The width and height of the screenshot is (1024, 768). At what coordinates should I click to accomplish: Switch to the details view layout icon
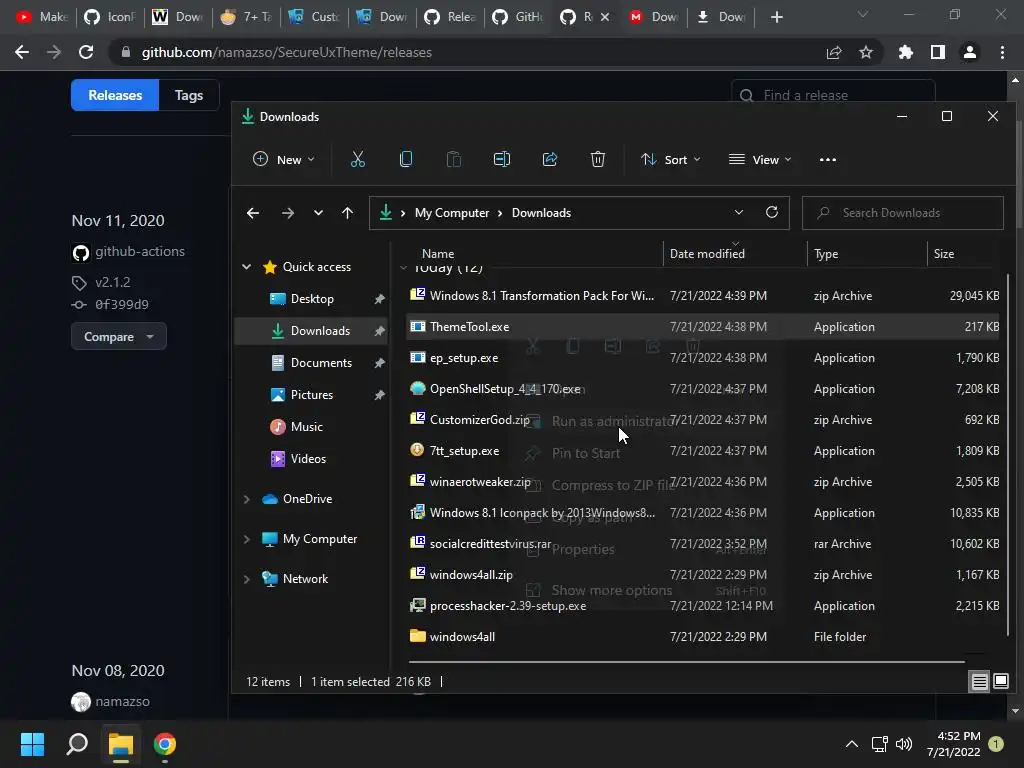pos(980,682)
